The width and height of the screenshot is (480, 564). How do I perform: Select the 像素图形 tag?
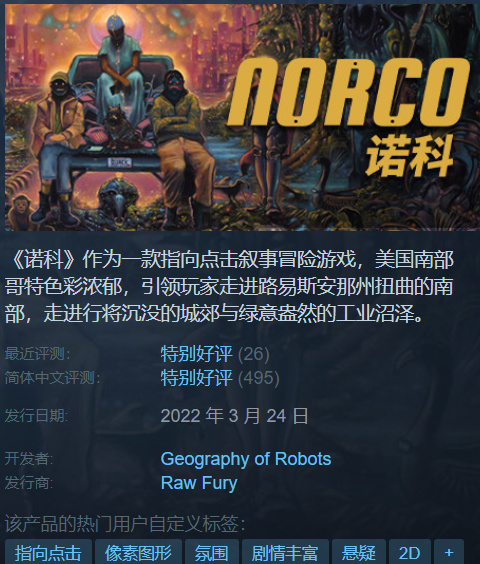click(139, 551)
